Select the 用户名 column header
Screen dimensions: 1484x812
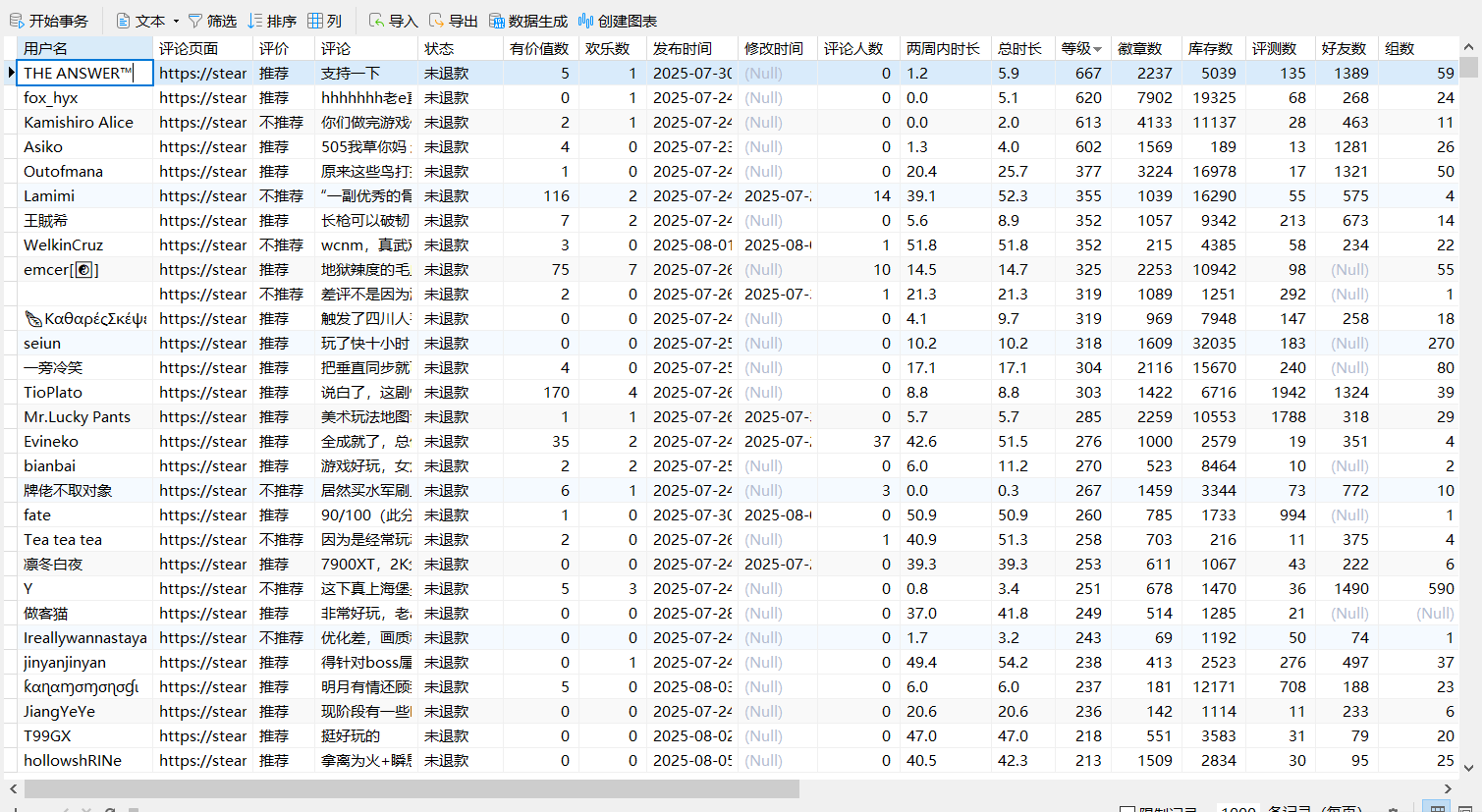click(x=84, y=48)
